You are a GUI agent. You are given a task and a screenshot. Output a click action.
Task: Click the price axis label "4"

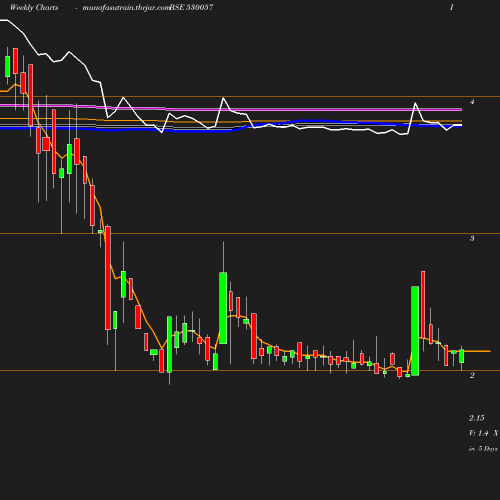pos(472,102)
